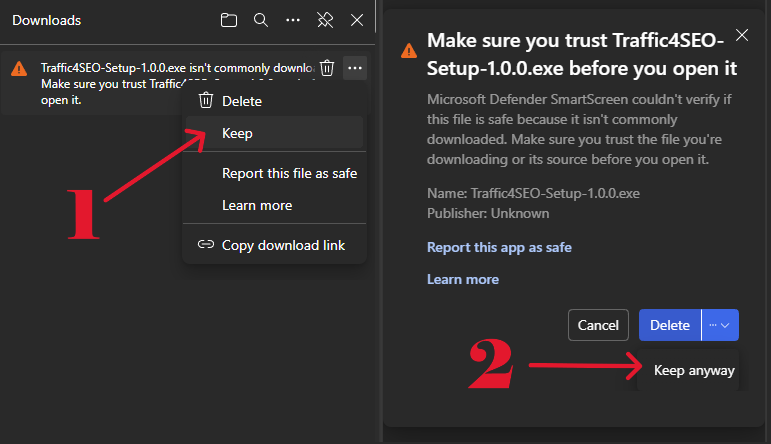Screen dimensions: 771x444
Task: Click orange warning icon beside download item
Action: (x=19, y=69)
